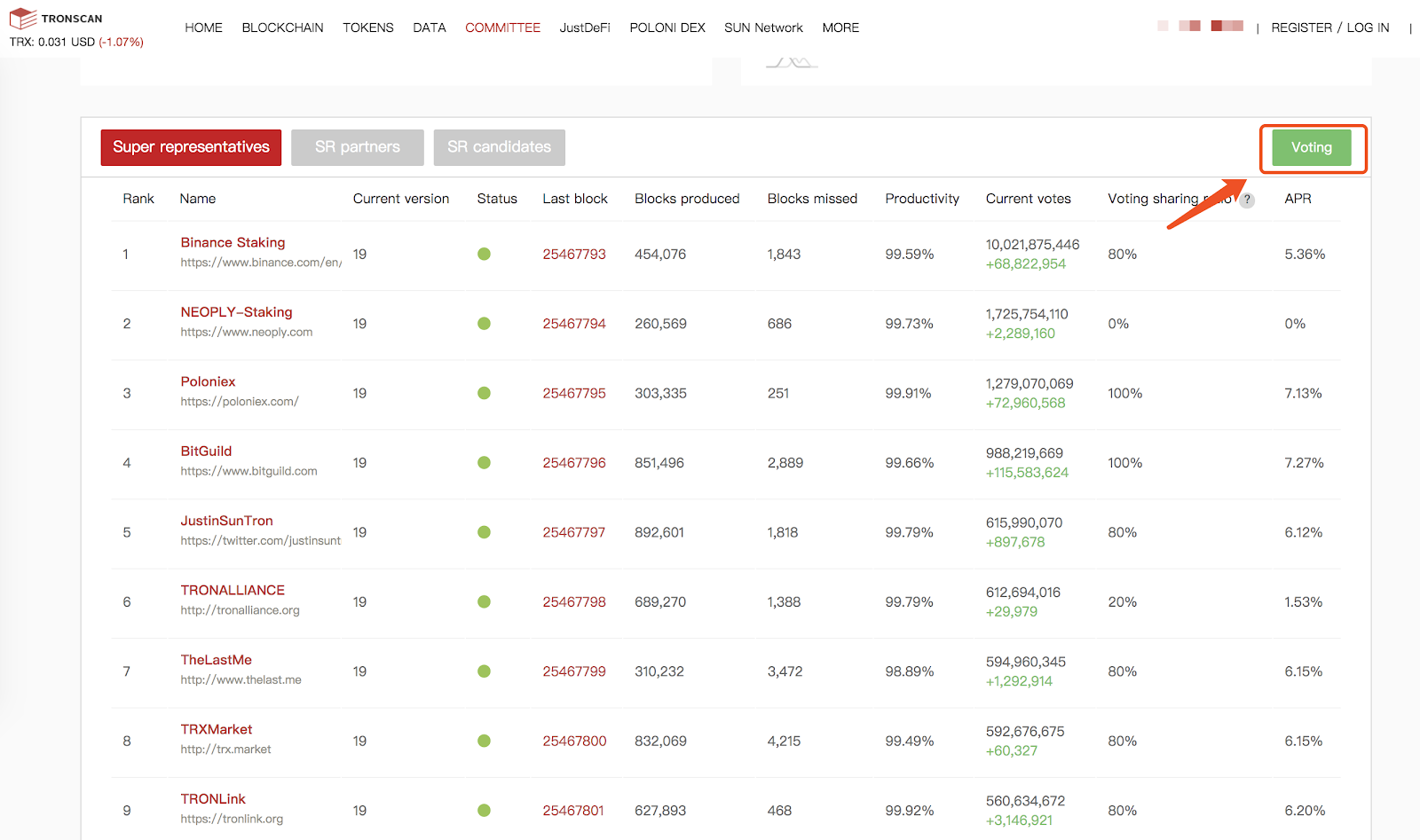
Task: Open POLONI DEX nav item
Action: pos(667,27)
